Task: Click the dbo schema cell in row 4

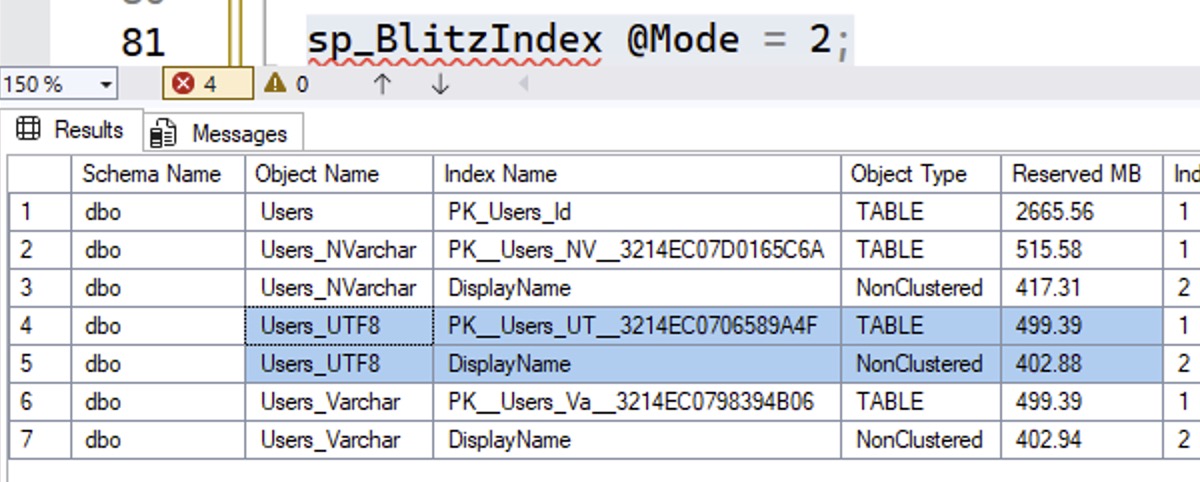Action: (x=158, y=326)
